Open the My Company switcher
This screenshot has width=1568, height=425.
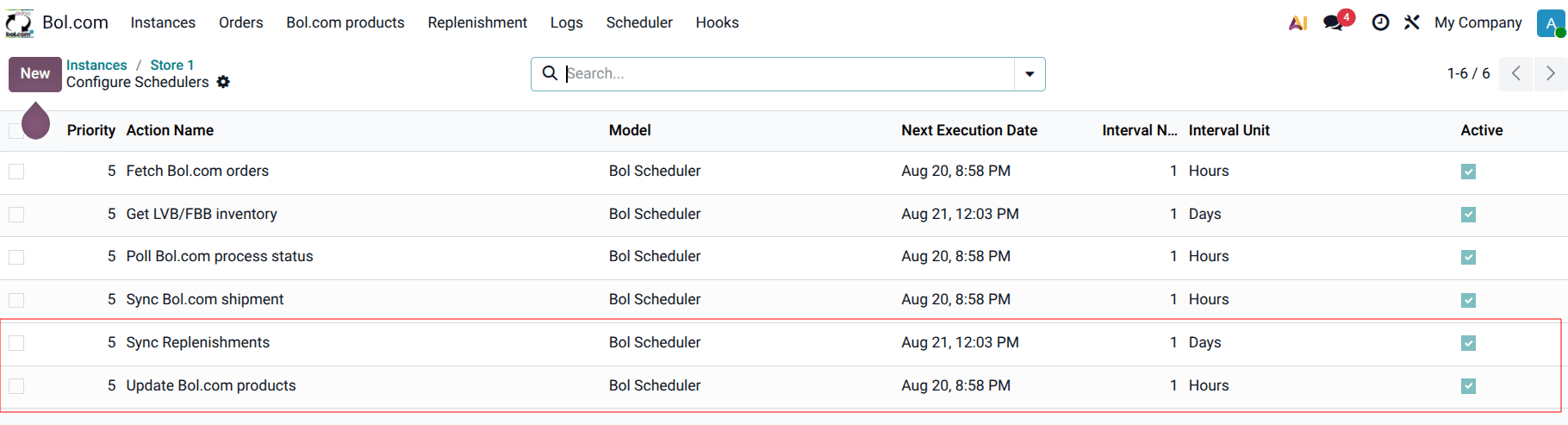[x=1478, y=22]
